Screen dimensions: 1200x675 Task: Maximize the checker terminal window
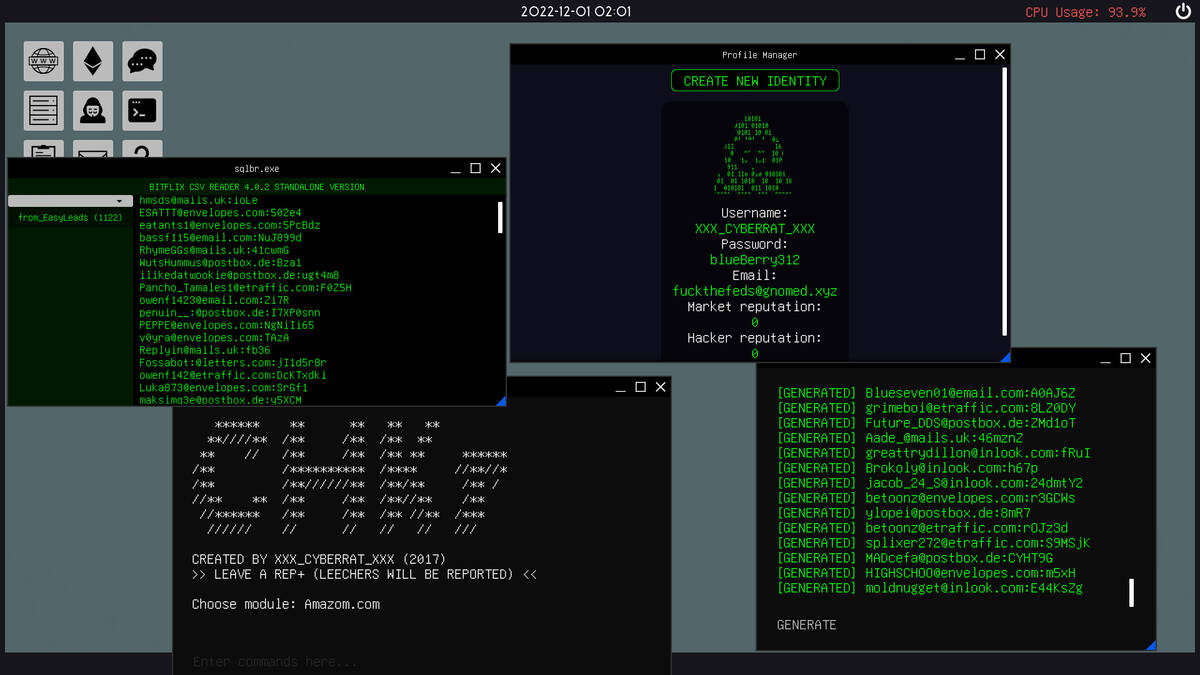(640, 387)
